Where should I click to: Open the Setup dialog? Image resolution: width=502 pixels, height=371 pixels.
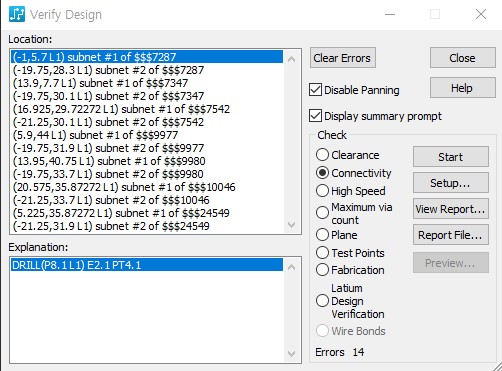(x=451, y=183)
